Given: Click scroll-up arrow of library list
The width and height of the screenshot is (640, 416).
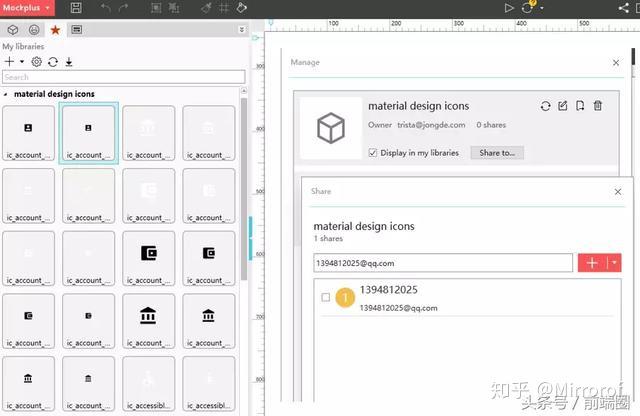Looking at the screenshot, I should coord(244,91).
